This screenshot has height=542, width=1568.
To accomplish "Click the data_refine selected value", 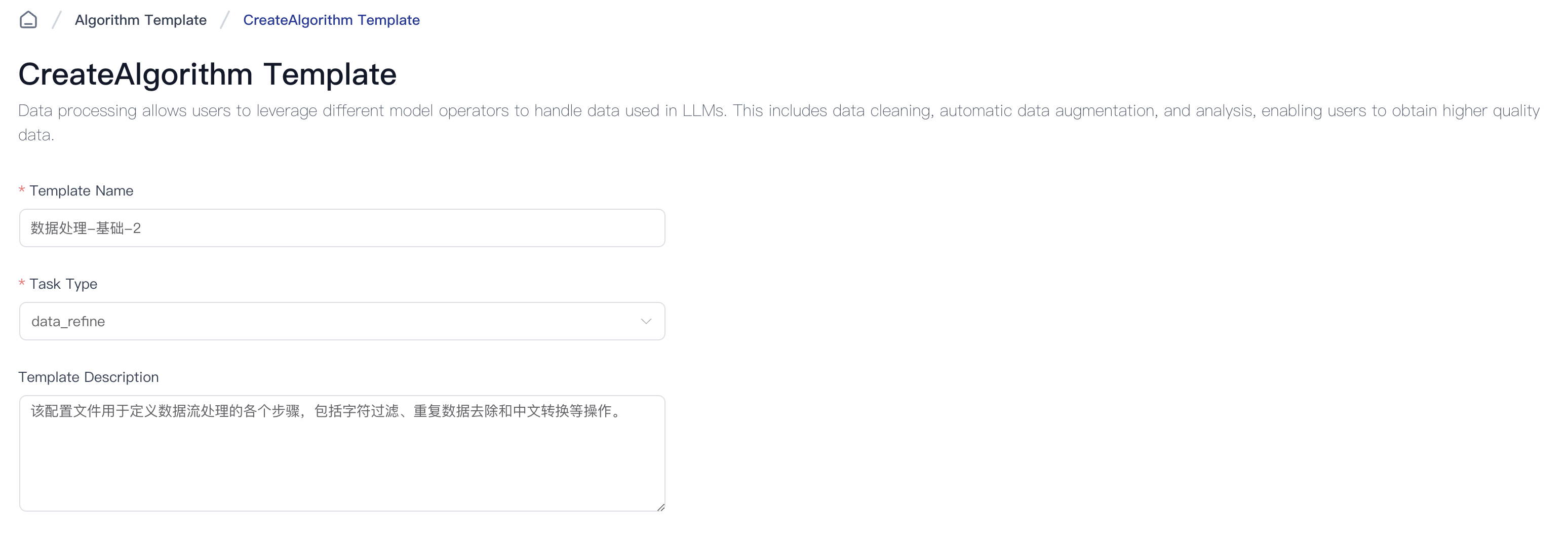I will click(68, 321).
